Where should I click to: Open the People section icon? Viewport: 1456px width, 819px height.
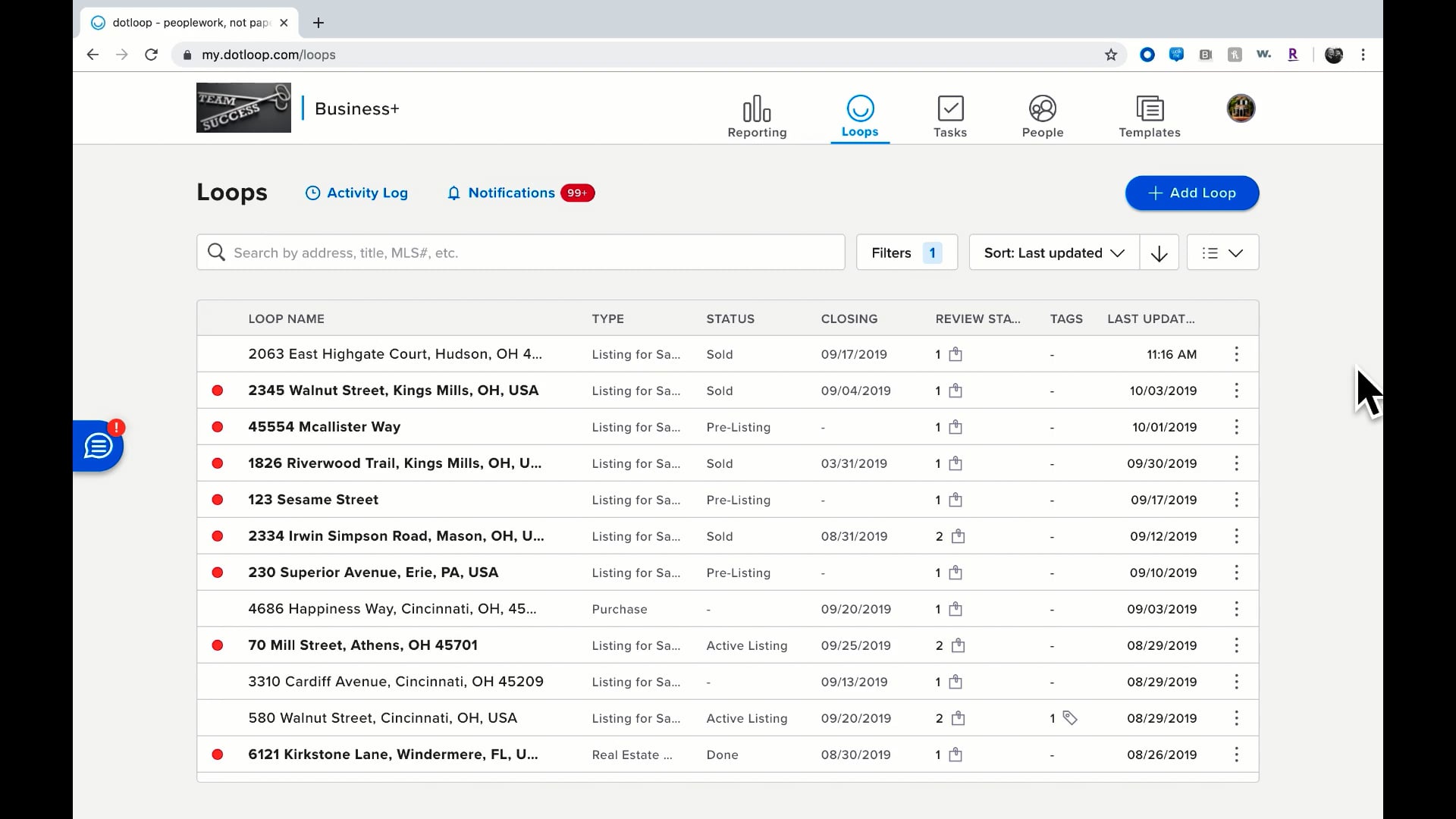coord(1042,109)
